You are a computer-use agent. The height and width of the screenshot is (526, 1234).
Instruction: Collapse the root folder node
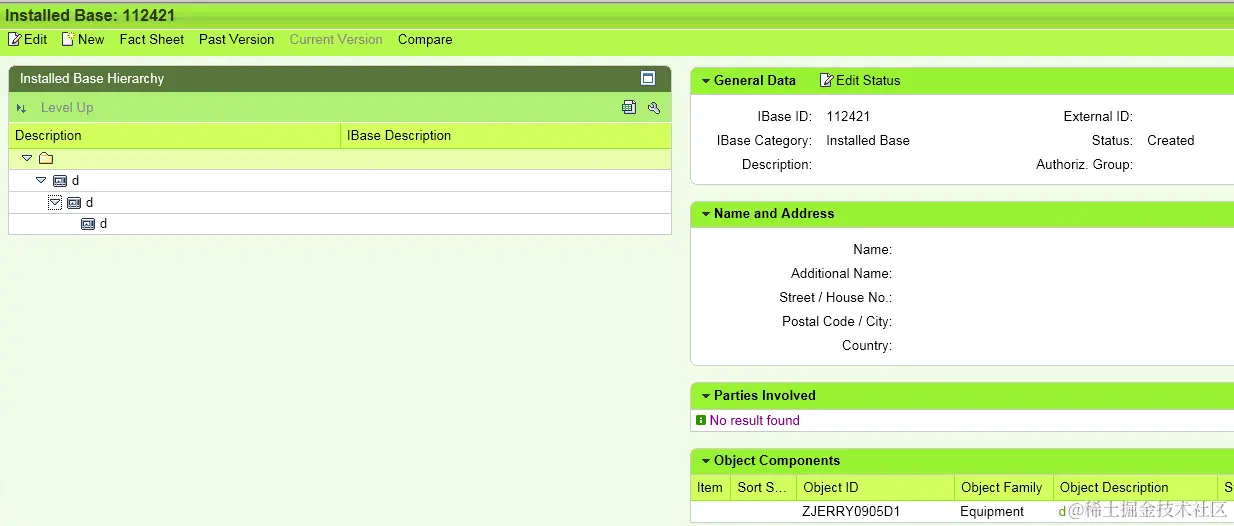click(x=27, y=158)
